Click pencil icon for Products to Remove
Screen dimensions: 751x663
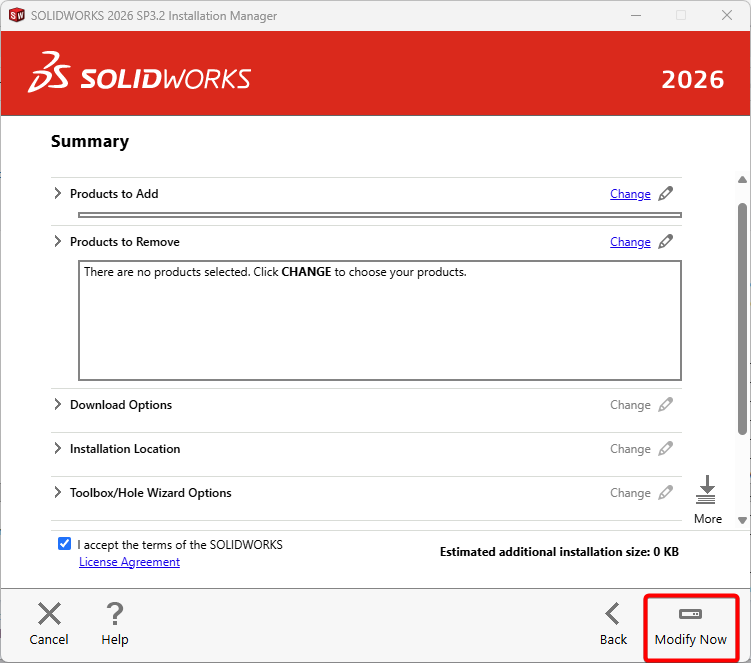[665, 242]
